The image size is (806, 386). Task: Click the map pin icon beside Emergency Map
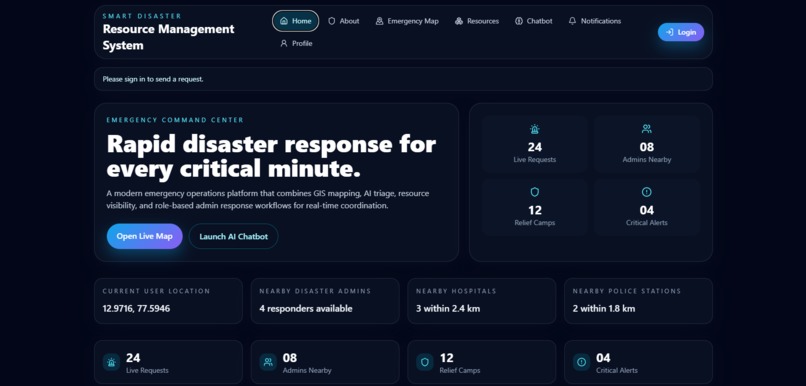pos(379,21)
